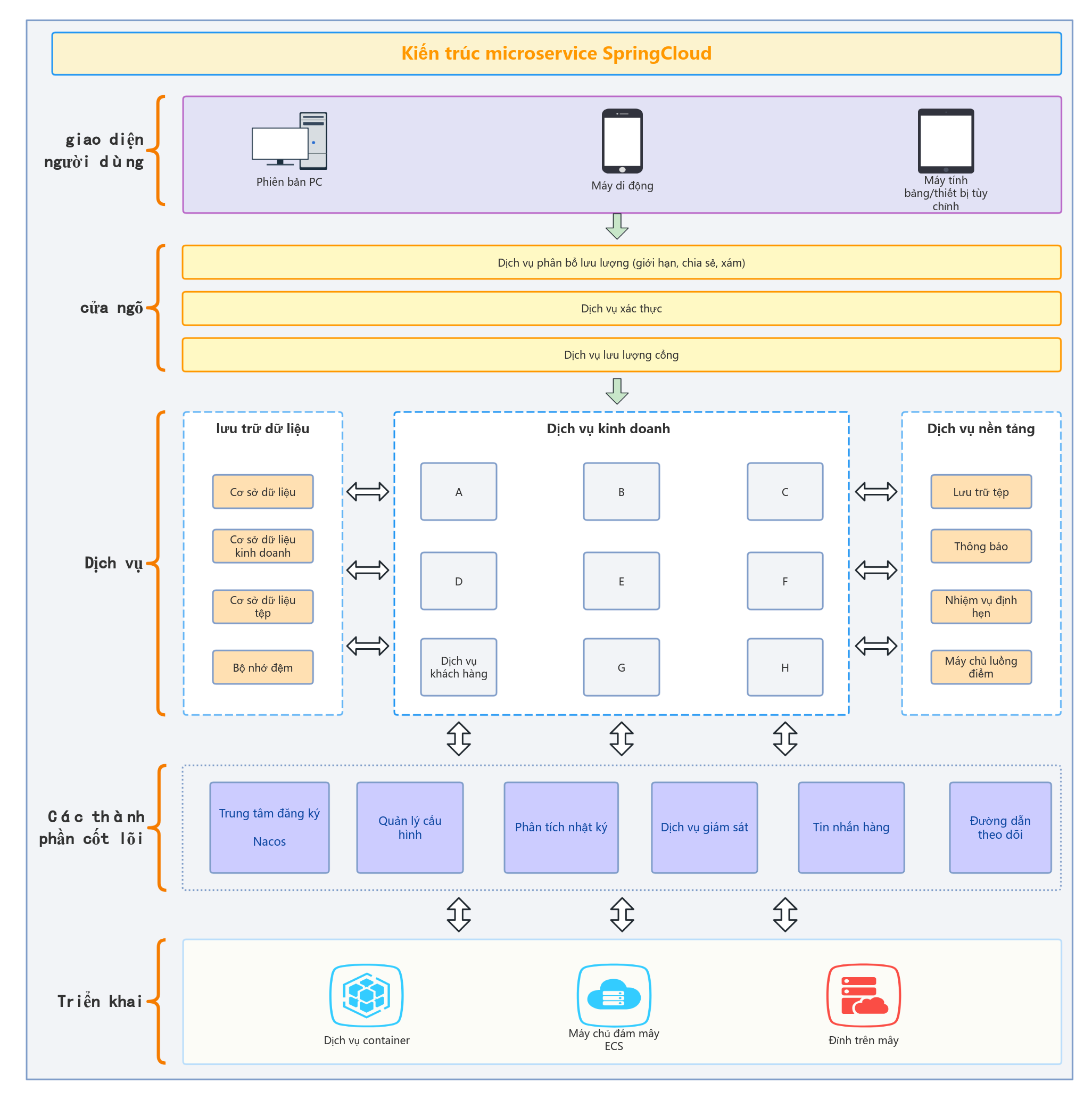Image resolution: width=1092 pixels, height=1099 pixels.
Task: Select the 'Dịch vụ giám sát' box
Action: (x=705, y=828)
